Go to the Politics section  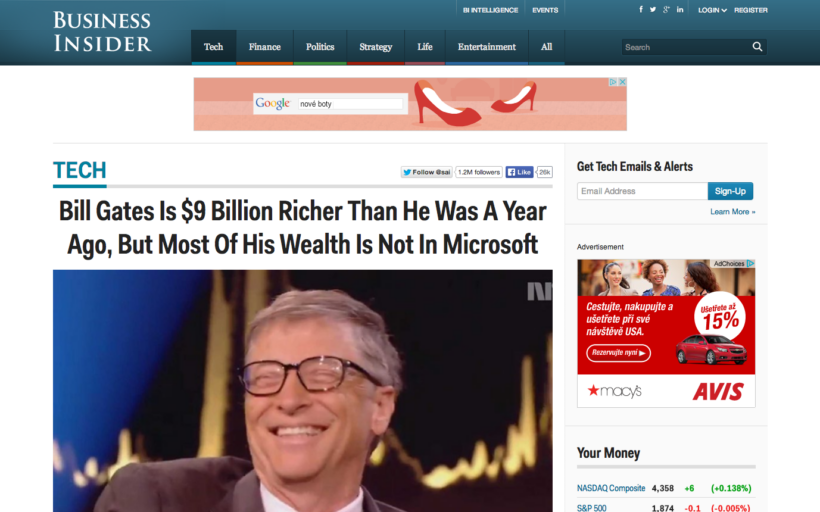point(320,47)
